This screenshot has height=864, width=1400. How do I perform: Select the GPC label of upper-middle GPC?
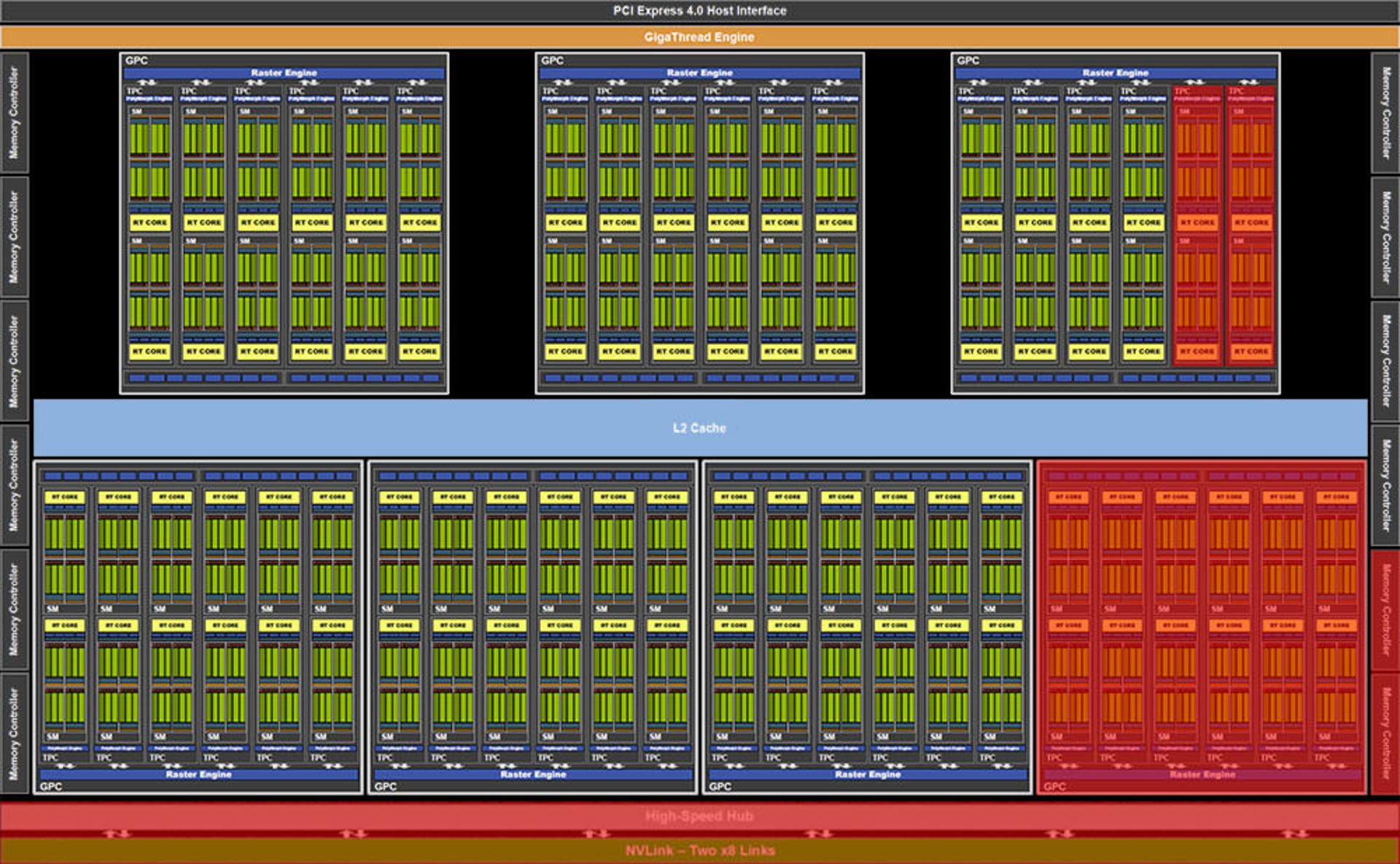point(552,61)
